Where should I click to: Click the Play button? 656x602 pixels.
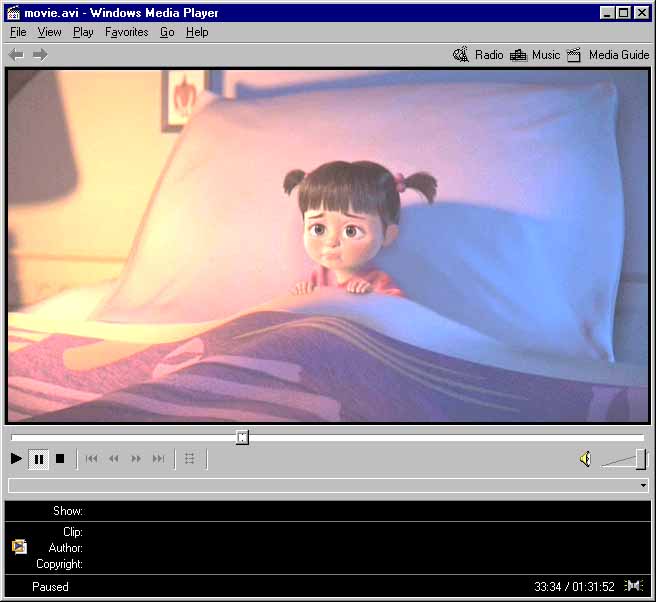point(16,459)
